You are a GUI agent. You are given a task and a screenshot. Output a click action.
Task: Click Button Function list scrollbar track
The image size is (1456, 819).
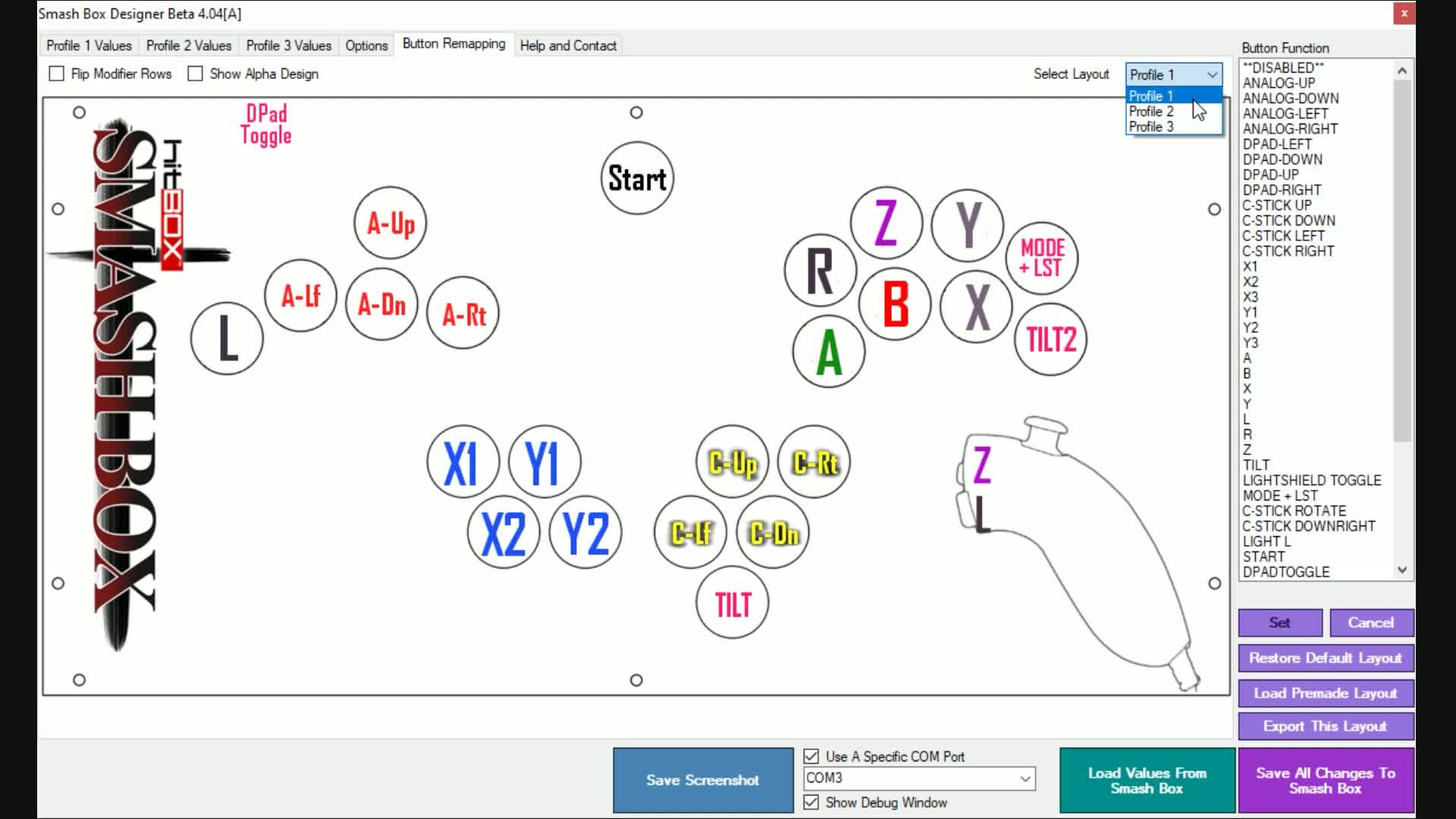(1402, 500)
